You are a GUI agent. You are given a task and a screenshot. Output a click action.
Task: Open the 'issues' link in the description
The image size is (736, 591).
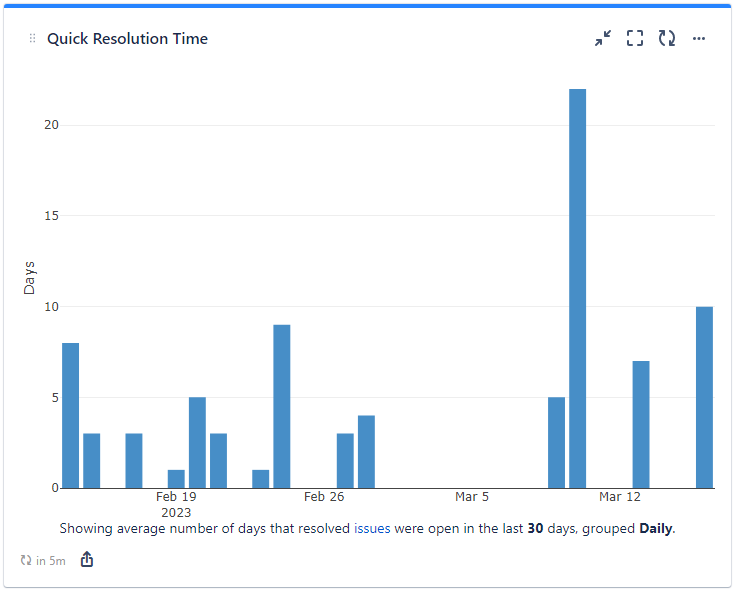pyautogui.click(x=372, y=528)
